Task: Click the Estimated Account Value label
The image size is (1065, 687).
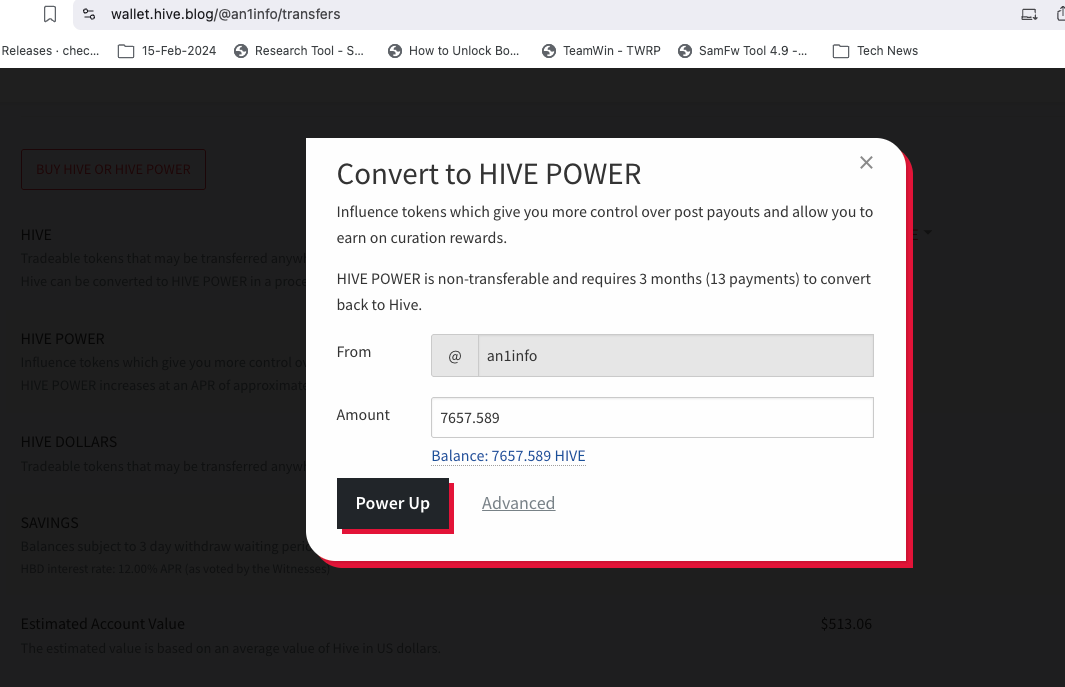Action: click(103, 624)
